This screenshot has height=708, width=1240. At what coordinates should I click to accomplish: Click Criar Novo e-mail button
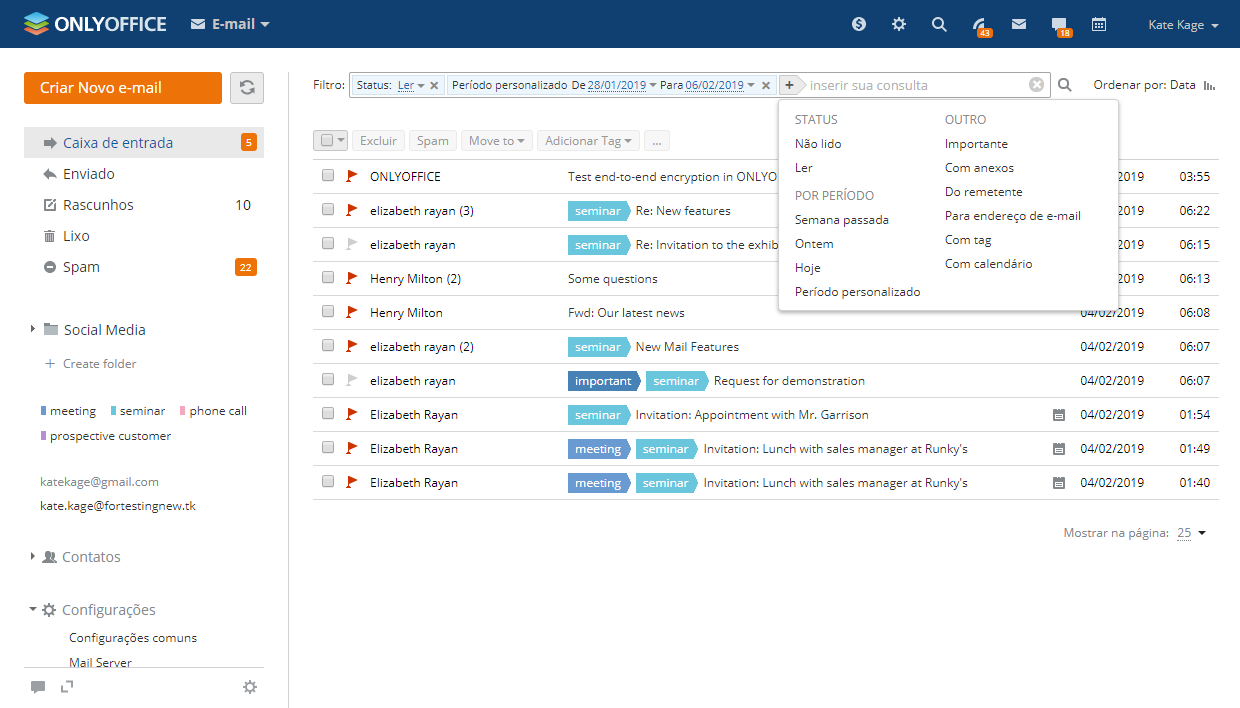123,88
